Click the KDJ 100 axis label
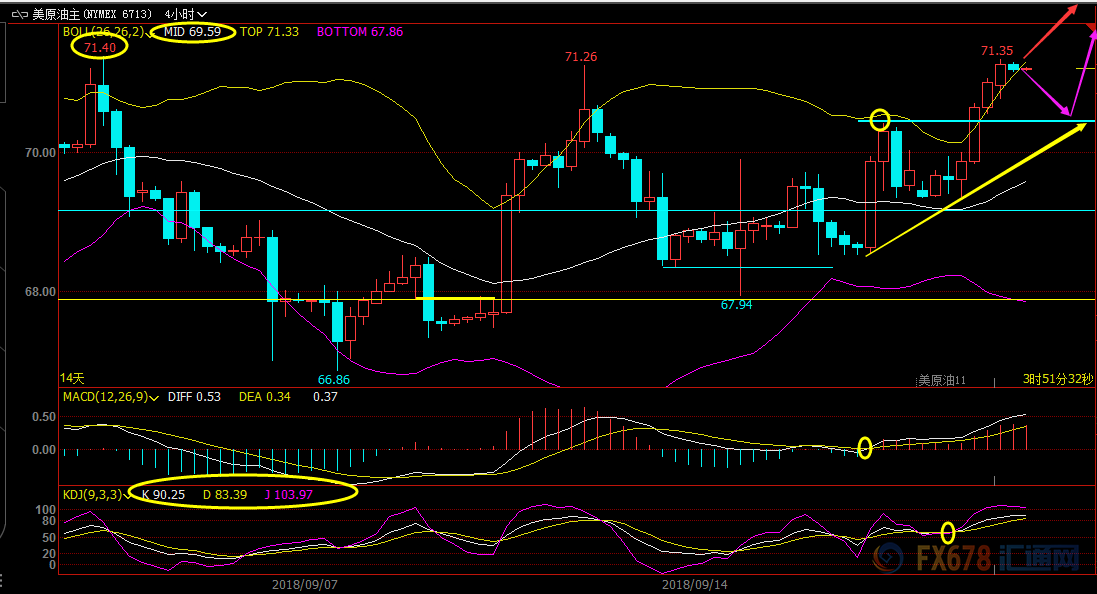Screen dimensions: 1097x594 pos(45,510)
